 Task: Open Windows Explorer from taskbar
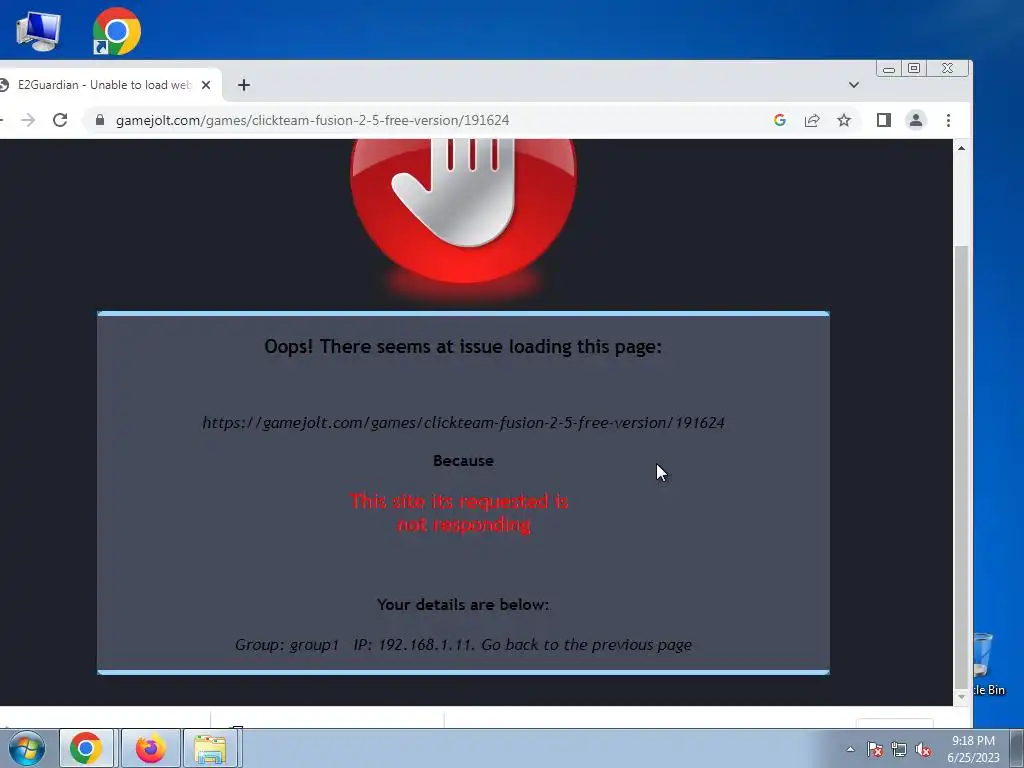click(210, 748)
